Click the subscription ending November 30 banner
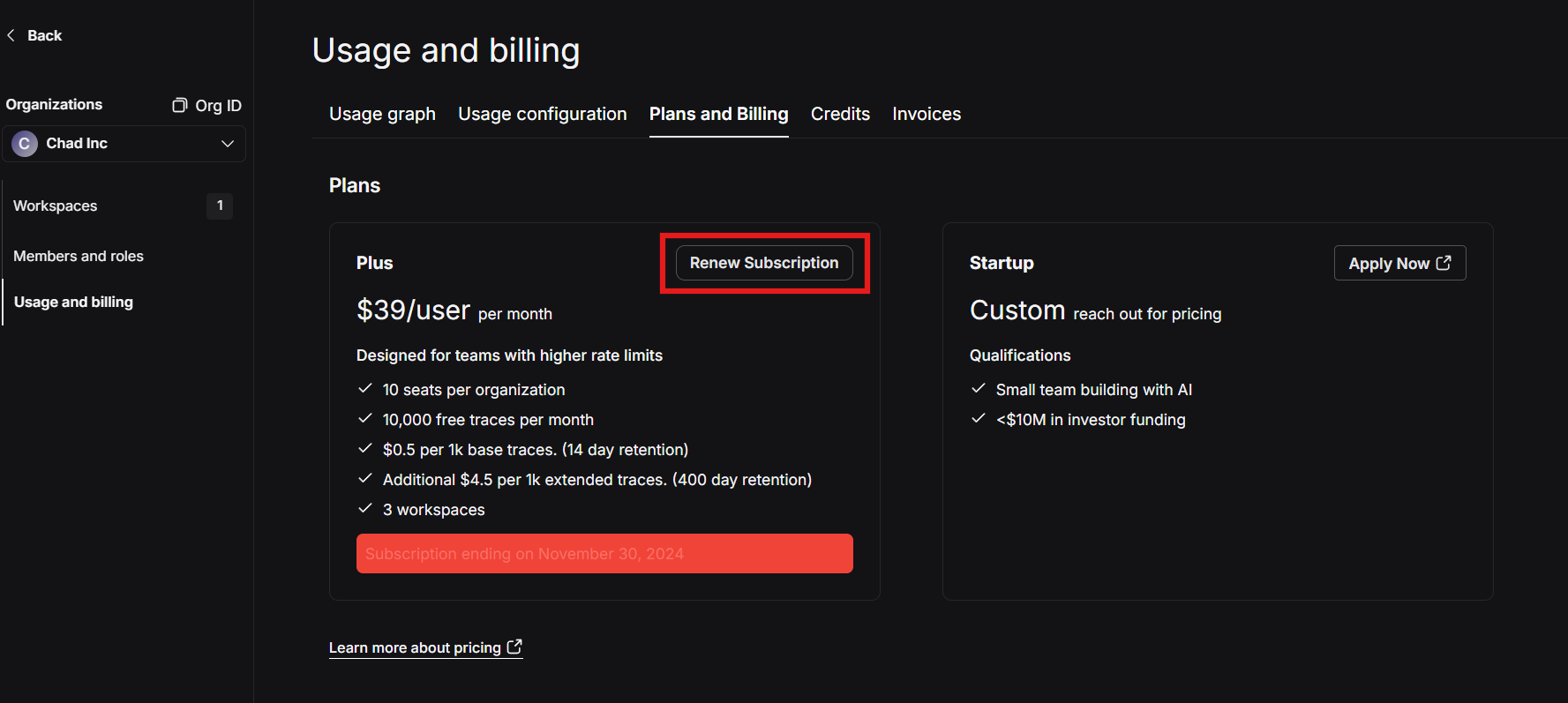1568x703 pixels. [604, 554]
